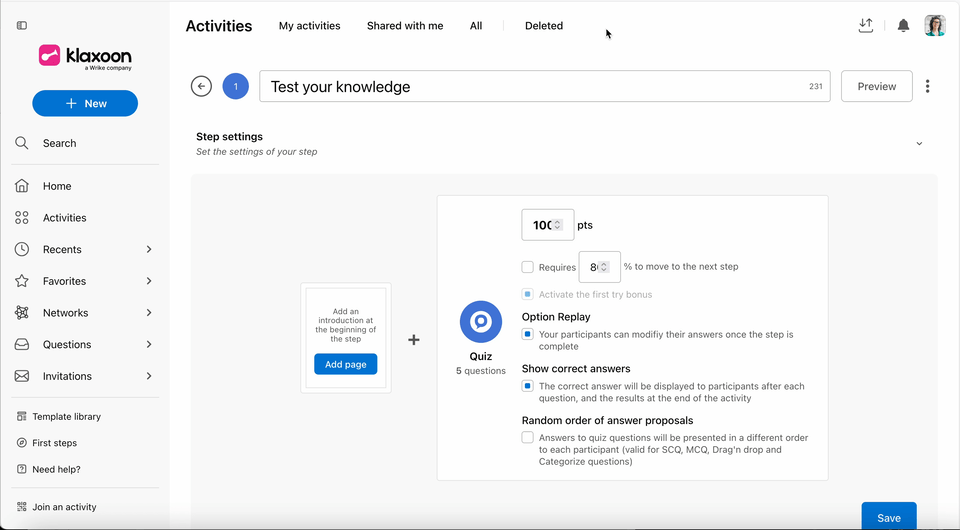The width and height of the screenshot is (960, 530).
Task: Switch to the All tab
Action: (476, 26)
